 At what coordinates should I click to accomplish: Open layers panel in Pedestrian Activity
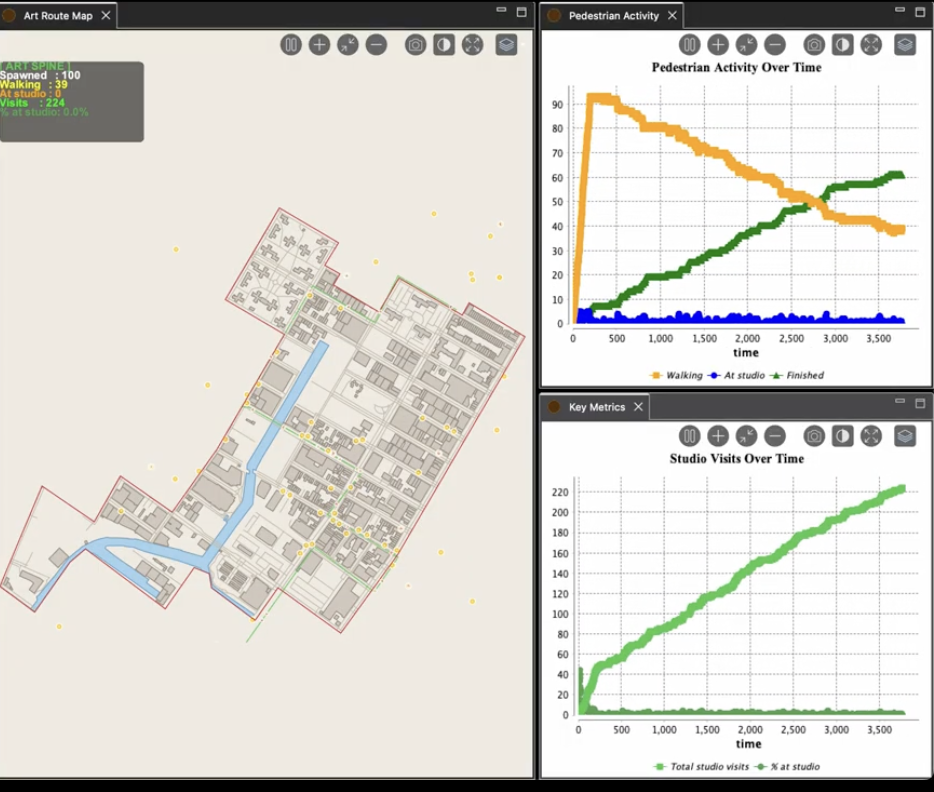(x=905, y=45)
